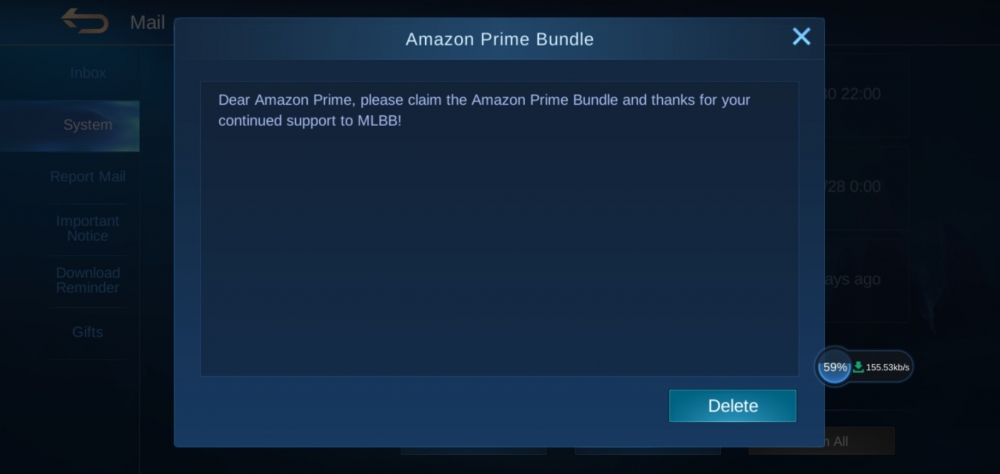The image size is (1000, 474).
Task: Open the Important Notice tab
Action: click(88, 228)
